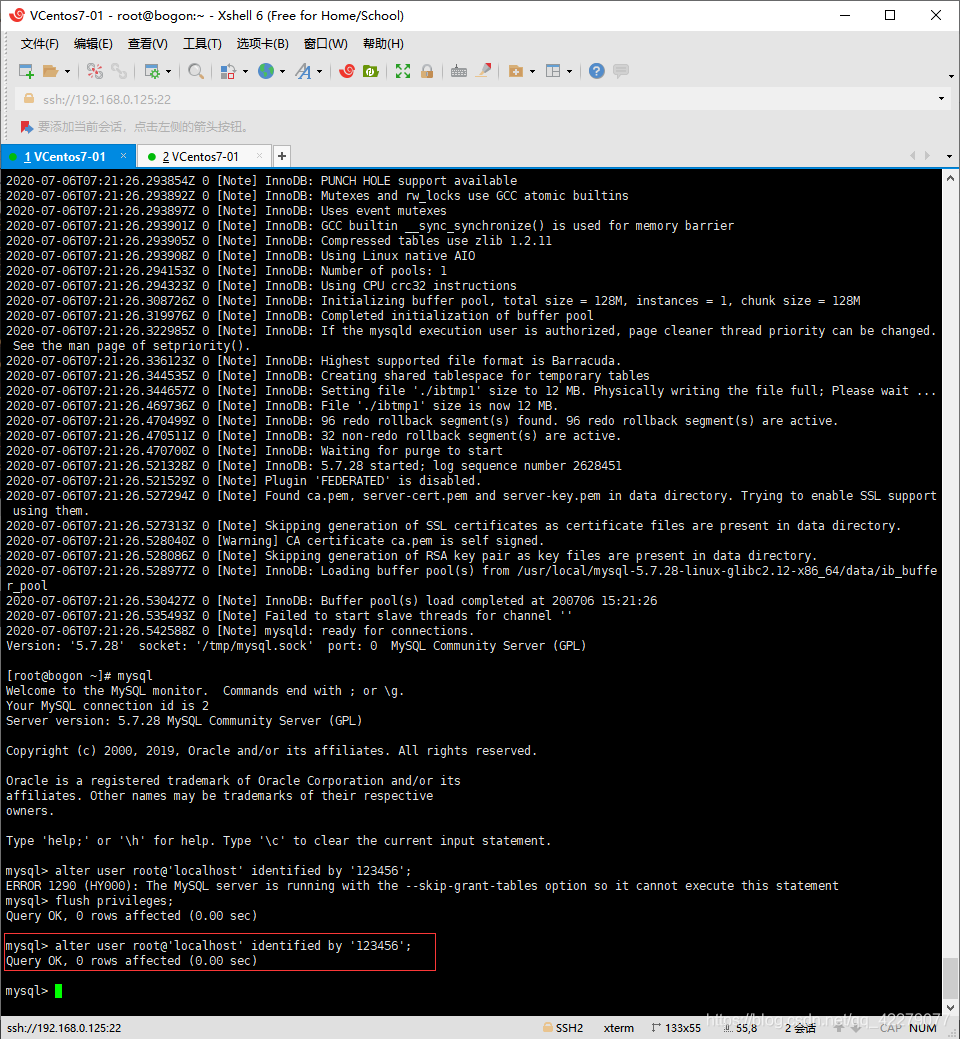Open the 编辑(E) menu
The image size is (960, 1039).
(93, 44)
